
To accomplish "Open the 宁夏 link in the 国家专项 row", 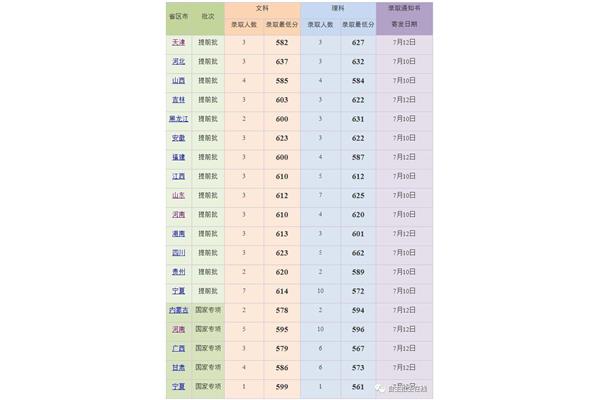I will pos(178,387).
